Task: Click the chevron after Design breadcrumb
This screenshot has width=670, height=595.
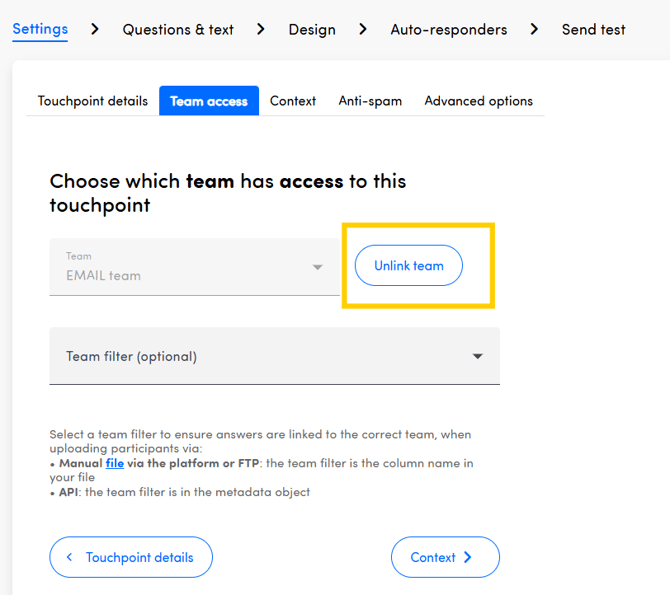Action: [x=363, y=29]
